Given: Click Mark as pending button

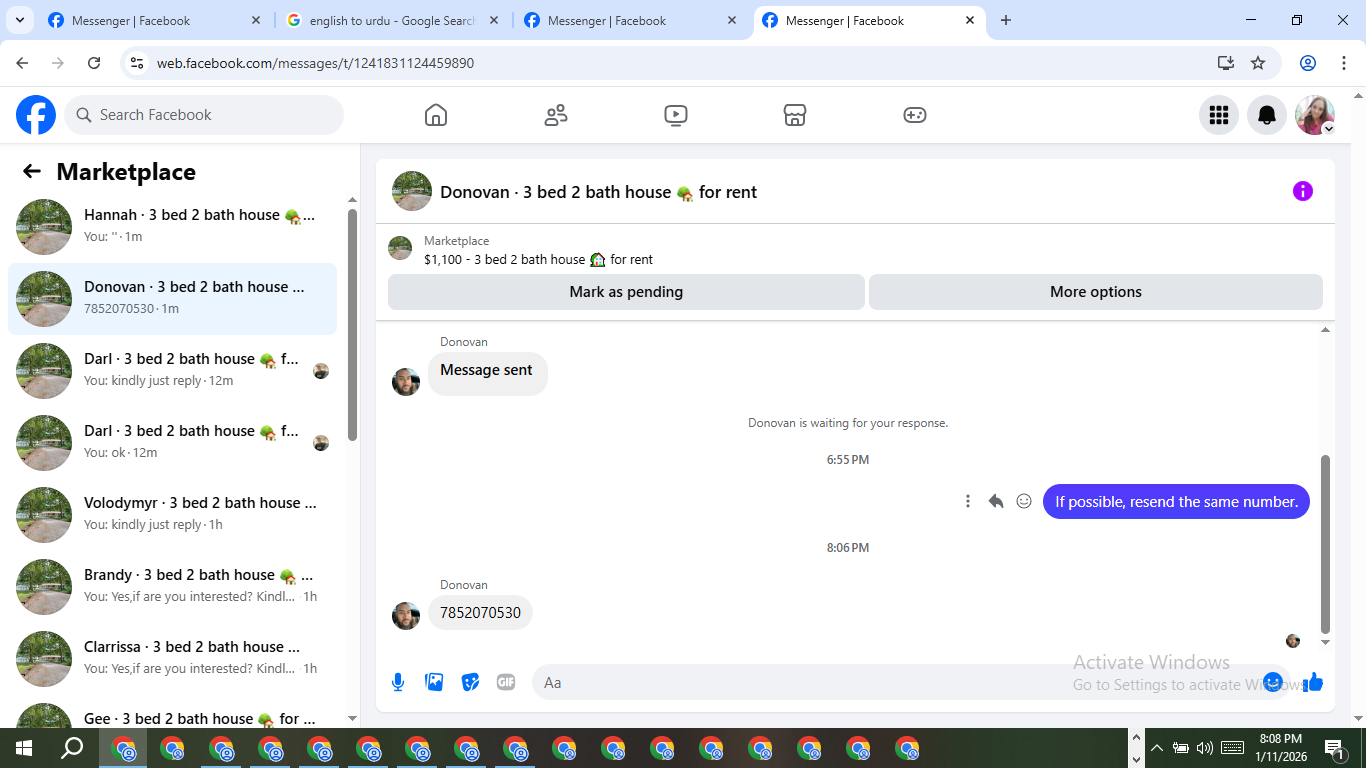Looking at the screenshot, I should 626,292.
